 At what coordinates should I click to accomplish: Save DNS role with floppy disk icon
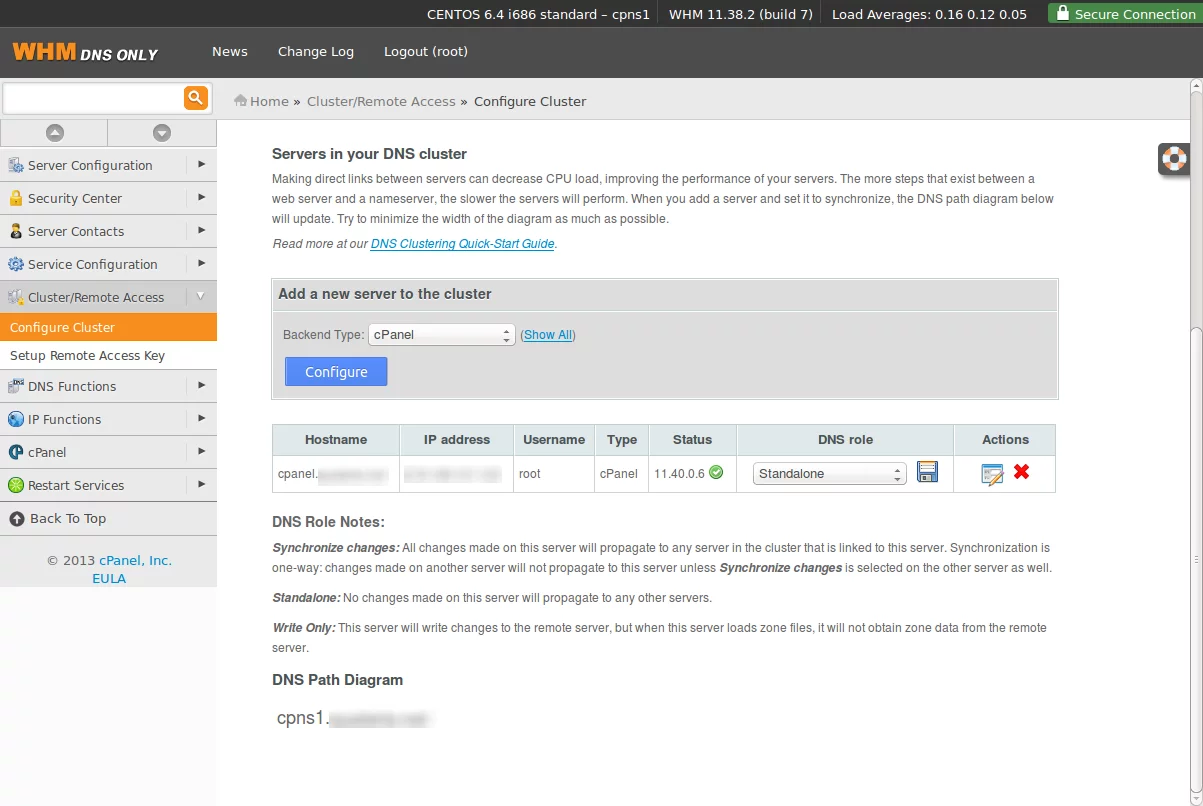928,472
